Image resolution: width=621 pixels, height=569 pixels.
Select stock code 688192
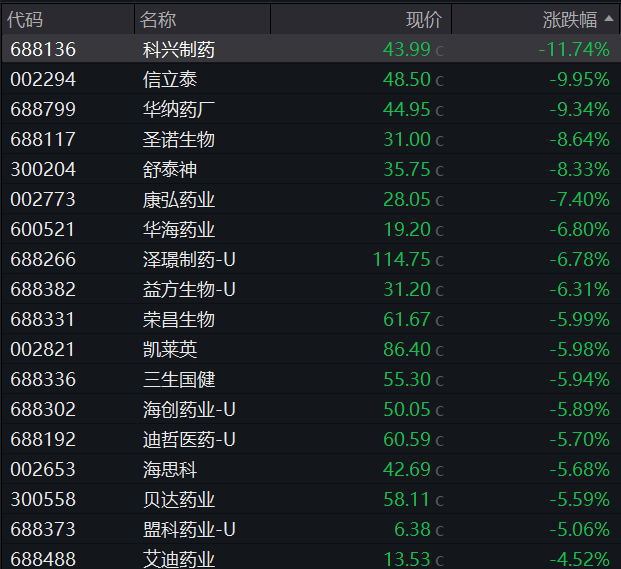[43, 440]
